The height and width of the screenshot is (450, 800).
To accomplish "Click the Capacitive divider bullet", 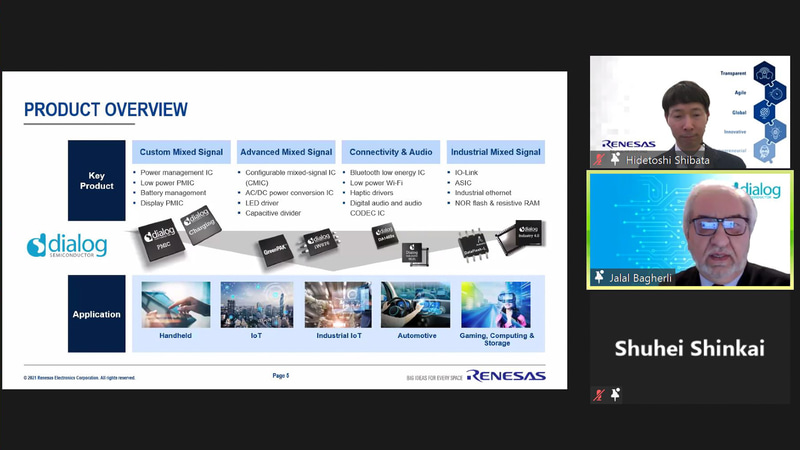I will [273, 213].
